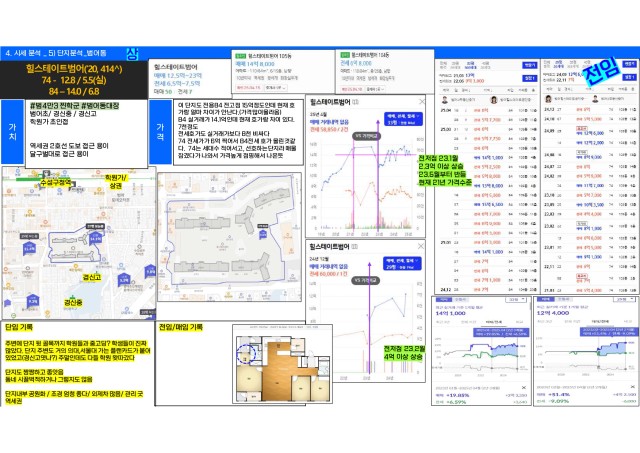The width and height of the screenshot is (640, 453).
Task: Close the 힐스테이트범어 29평 price chart panel
Action: [421, 246]
